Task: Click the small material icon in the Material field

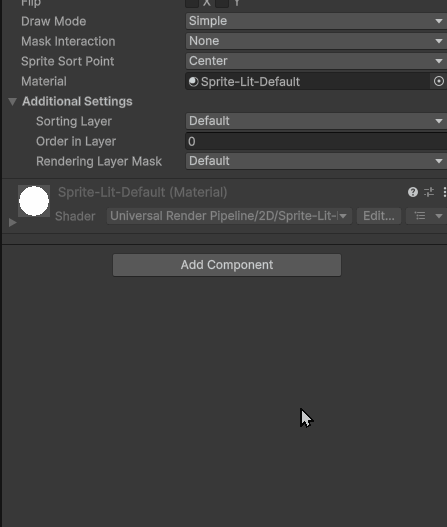Action: (x=193, y=82)
